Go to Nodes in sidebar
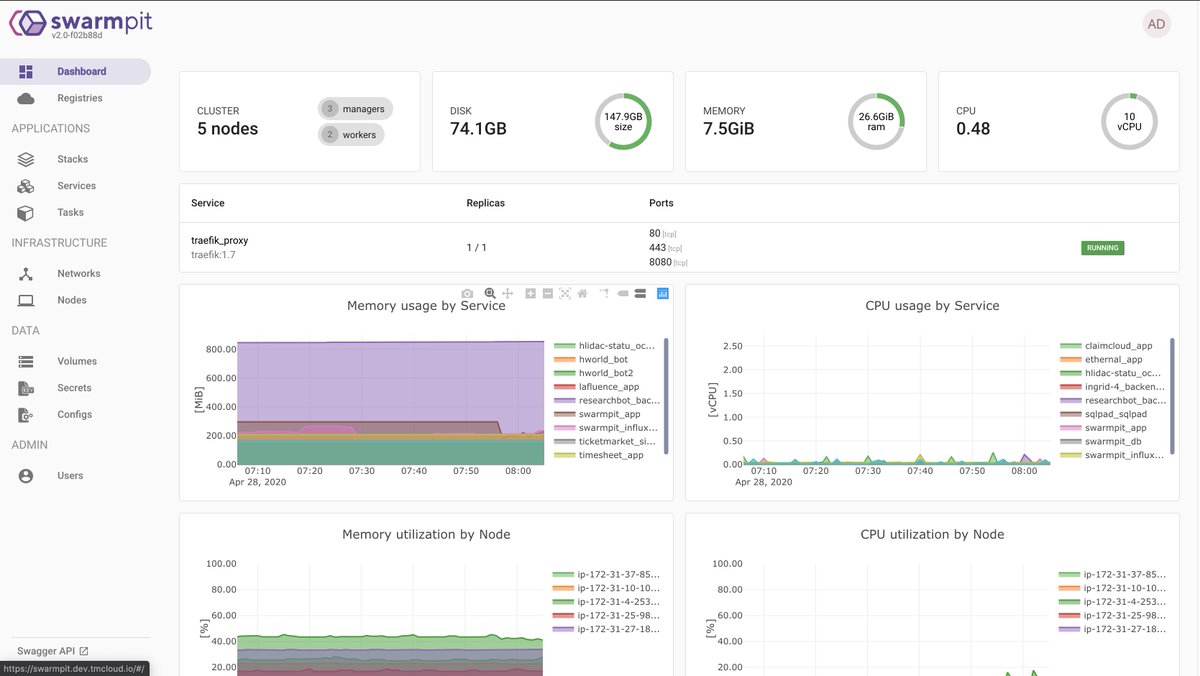The width and height of the screenshot is (1200, 676). pos(72,300)
